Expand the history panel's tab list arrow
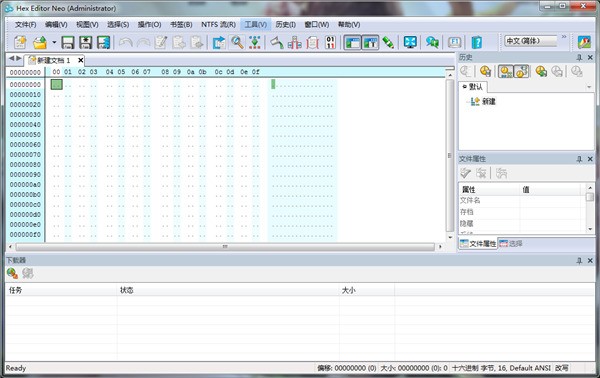Viewport: 600px width, 378px height. (x=589, y=88)
